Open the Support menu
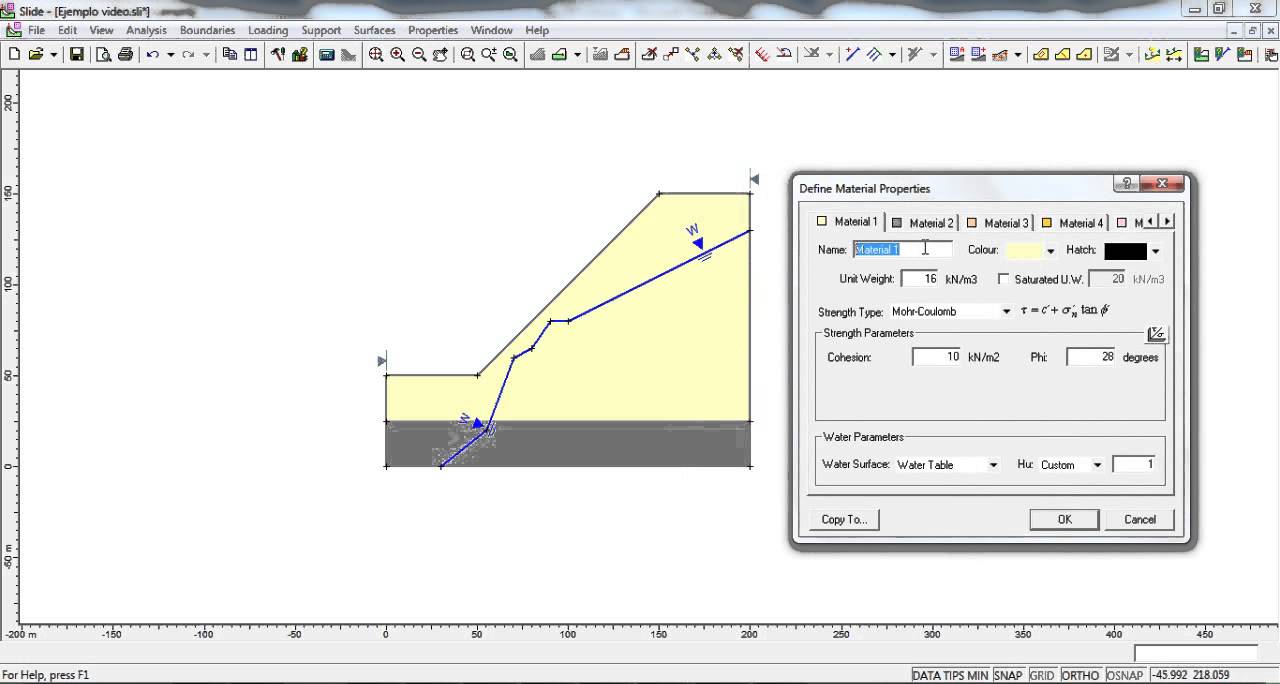The height and width of the screenshot is (684, 1280). coord(321,30)
